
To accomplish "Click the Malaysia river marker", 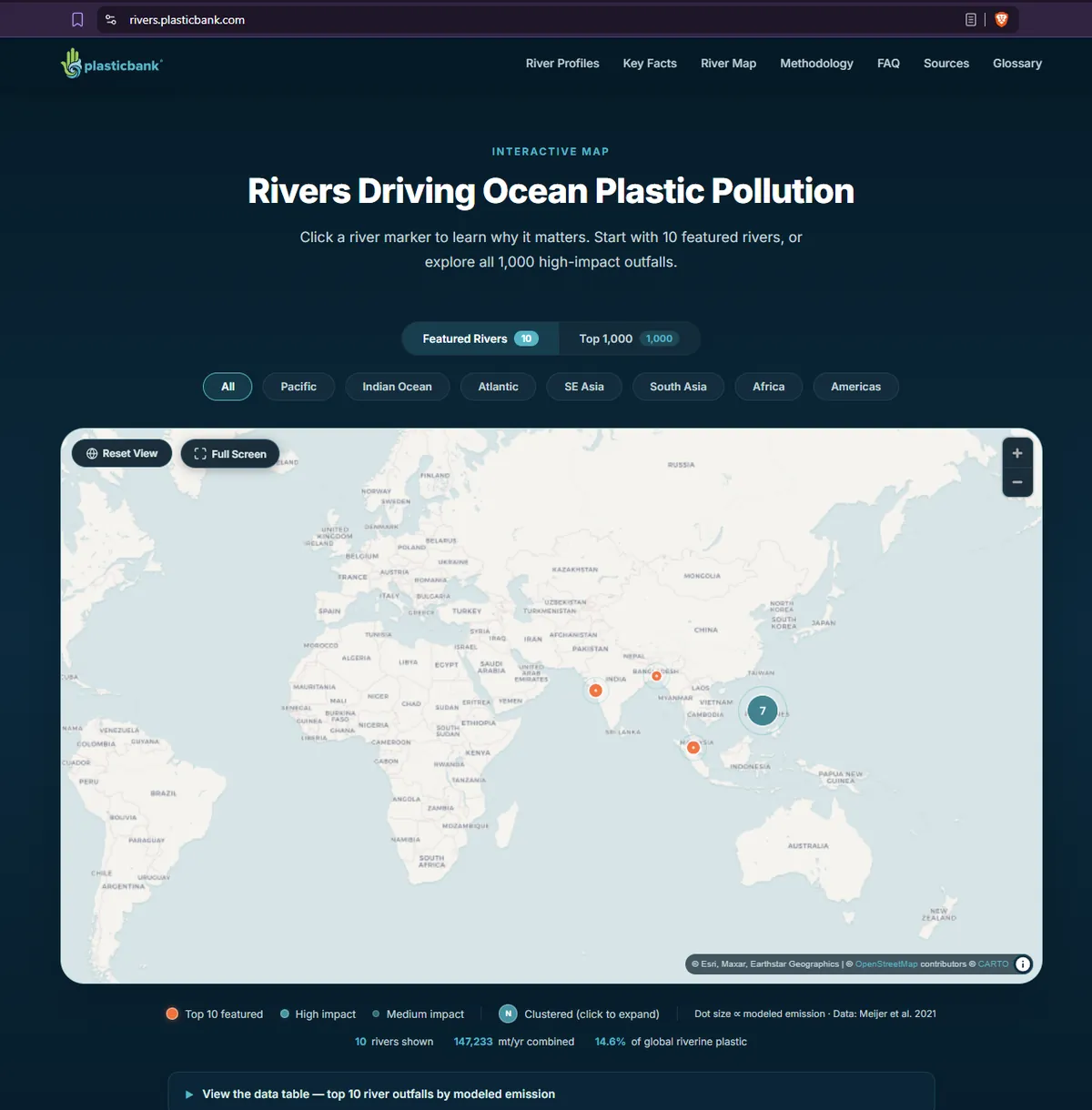I will tap(693, 748).
